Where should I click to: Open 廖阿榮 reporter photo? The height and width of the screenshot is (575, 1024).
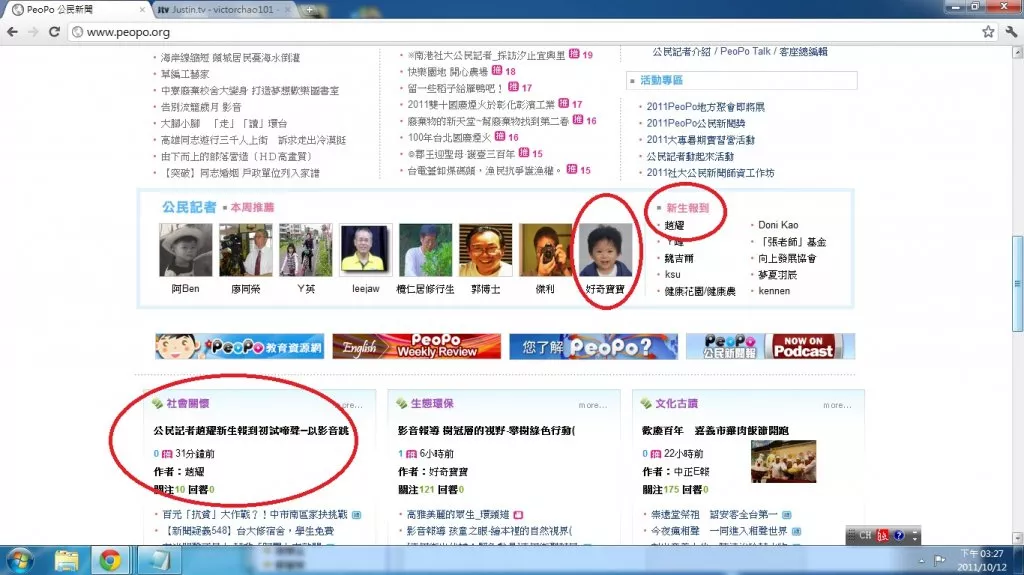246,250
